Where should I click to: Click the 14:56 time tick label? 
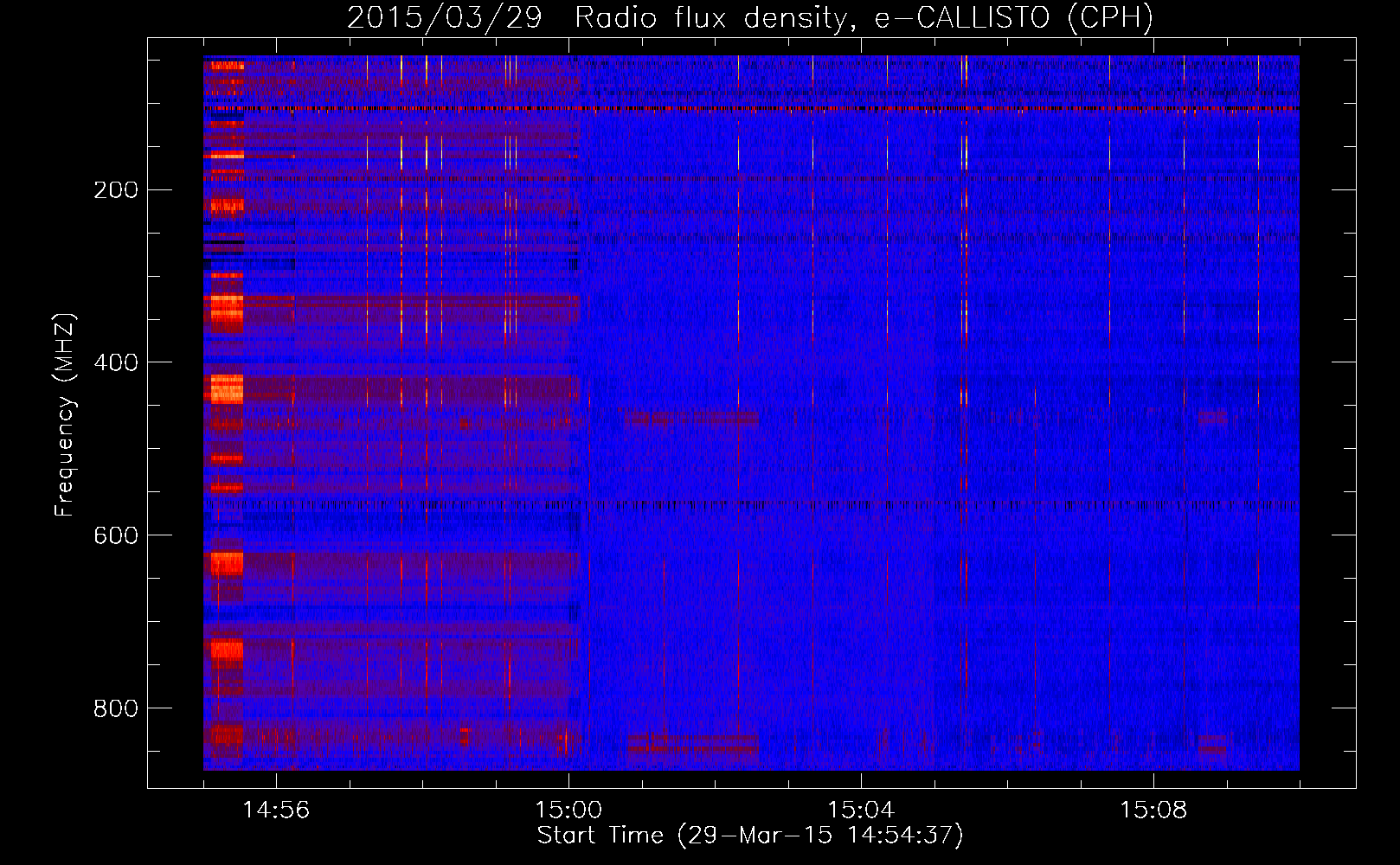click(x=276, y=811)
